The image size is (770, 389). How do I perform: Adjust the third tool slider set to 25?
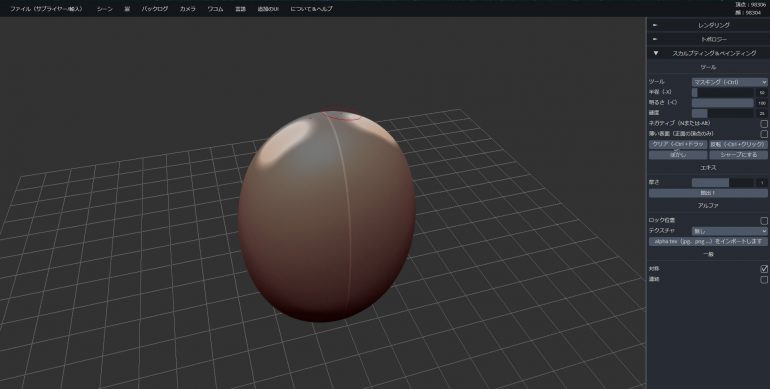(x=723, y=113)
